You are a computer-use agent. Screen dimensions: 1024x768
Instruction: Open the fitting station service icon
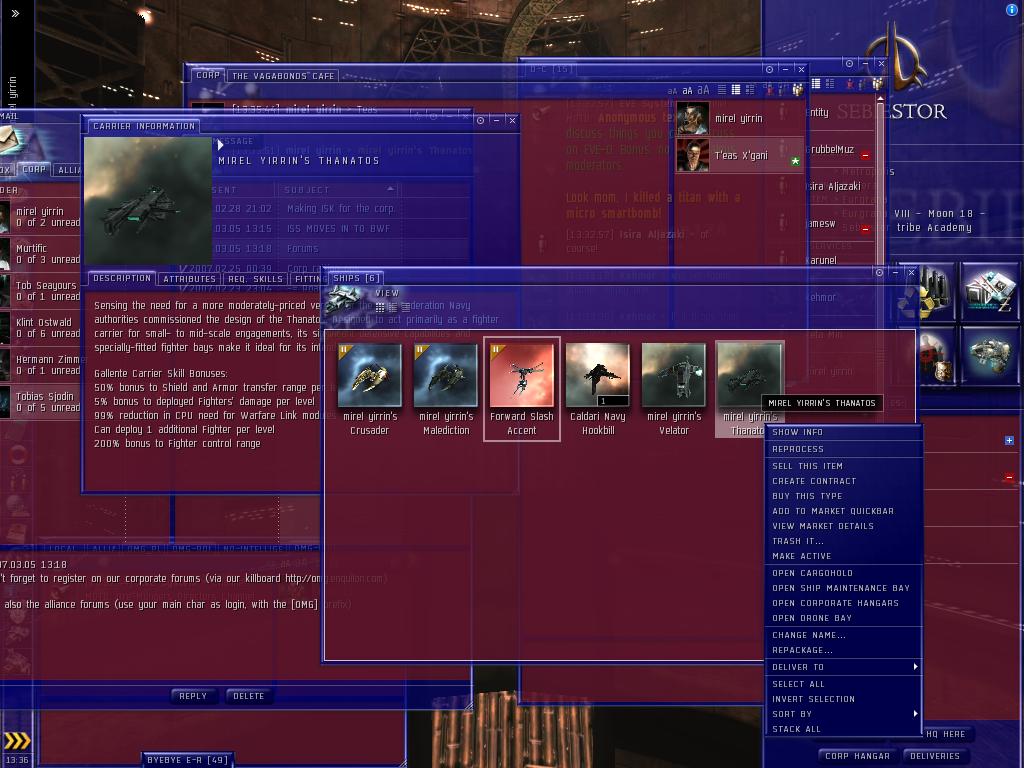click(x=991, y=355)
